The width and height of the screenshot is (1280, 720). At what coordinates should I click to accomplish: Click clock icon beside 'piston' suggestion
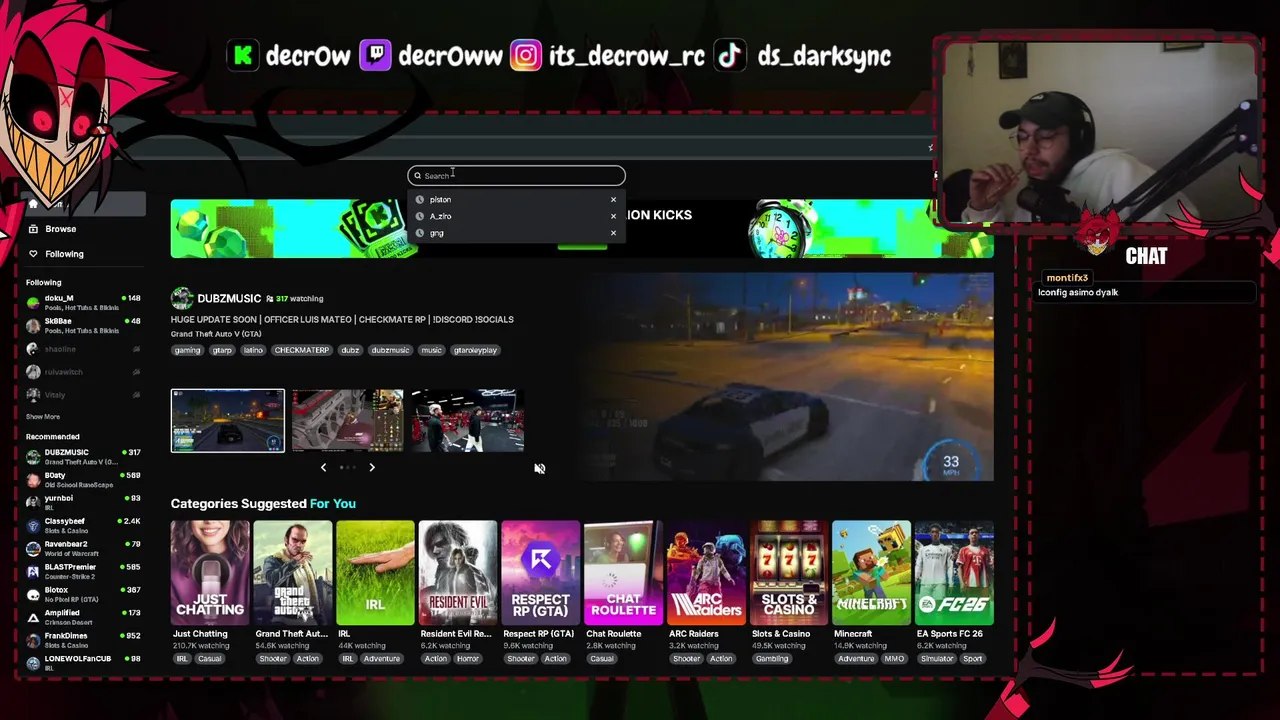tap(420, 200)
